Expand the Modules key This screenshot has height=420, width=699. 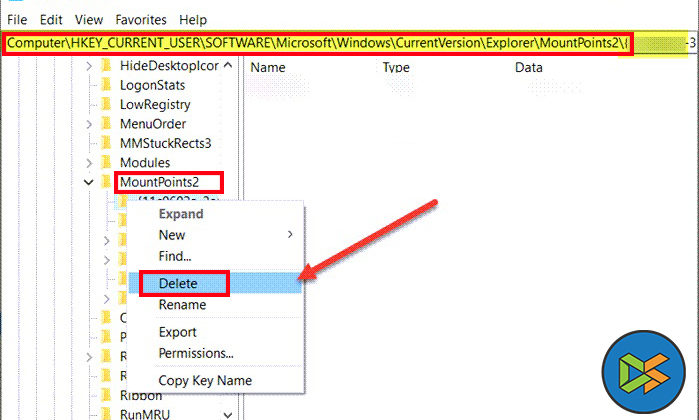click(x=89, y=163)
